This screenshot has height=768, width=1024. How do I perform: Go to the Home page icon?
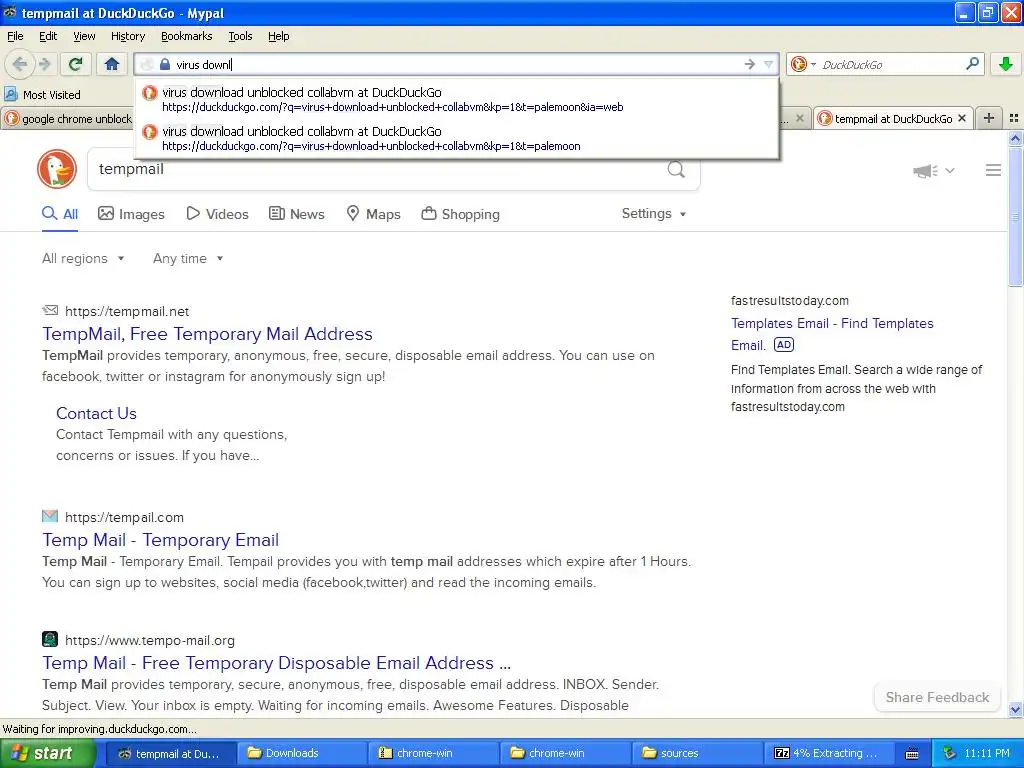[112, 64]
